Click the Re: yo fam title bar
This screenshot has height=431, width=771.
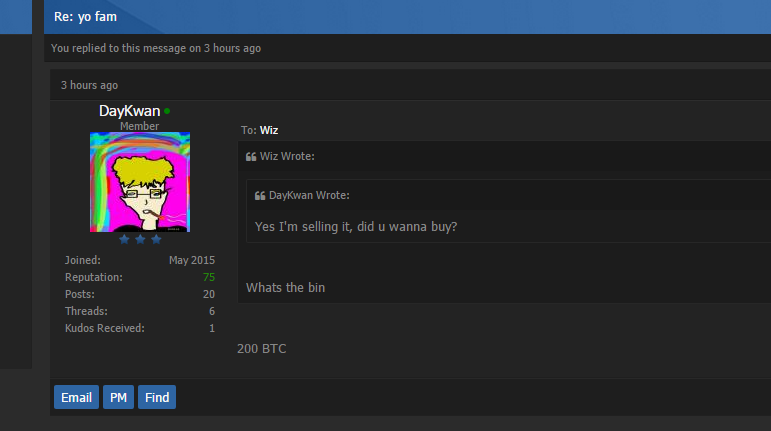[x=407, y=17]
